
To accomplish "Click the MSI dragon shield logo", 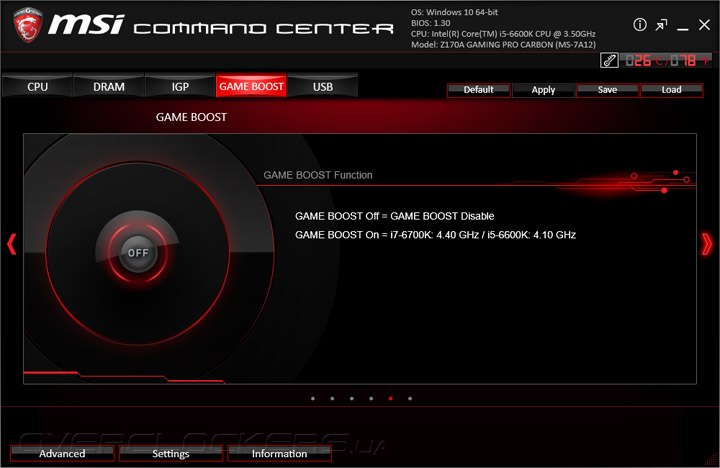I will click(28, 25).
